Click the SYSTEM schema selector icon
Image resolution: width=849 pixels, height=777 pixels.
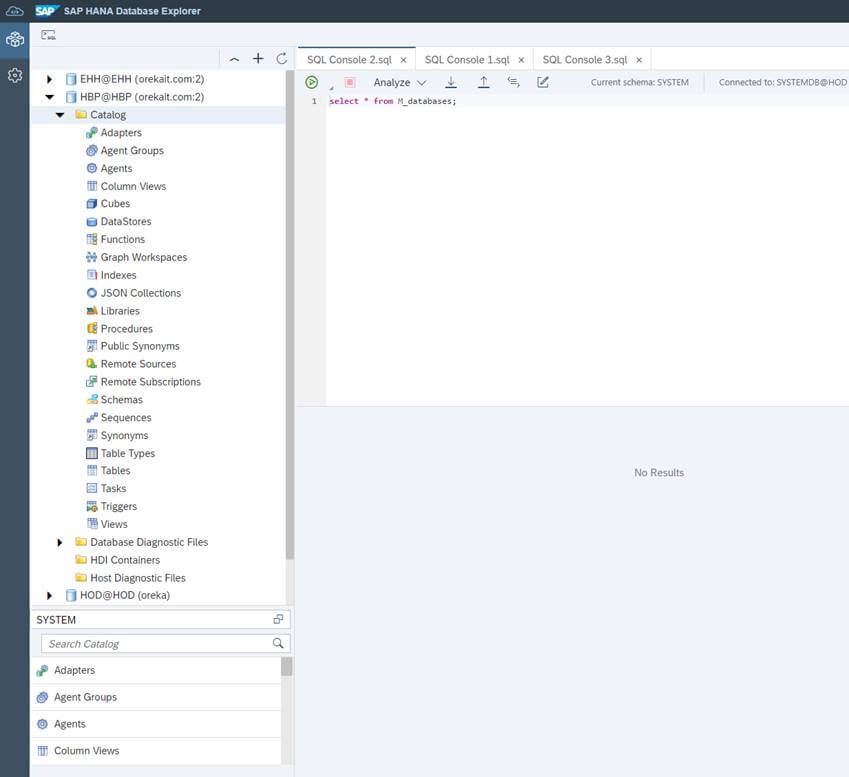tap(278, 619)
